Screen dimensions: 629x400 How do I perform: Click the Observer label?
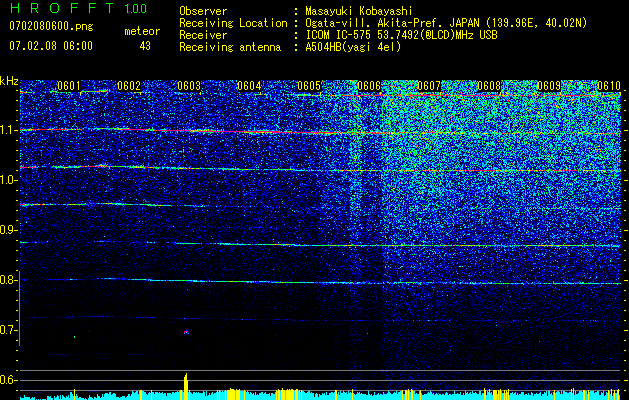tap(203, 12)
